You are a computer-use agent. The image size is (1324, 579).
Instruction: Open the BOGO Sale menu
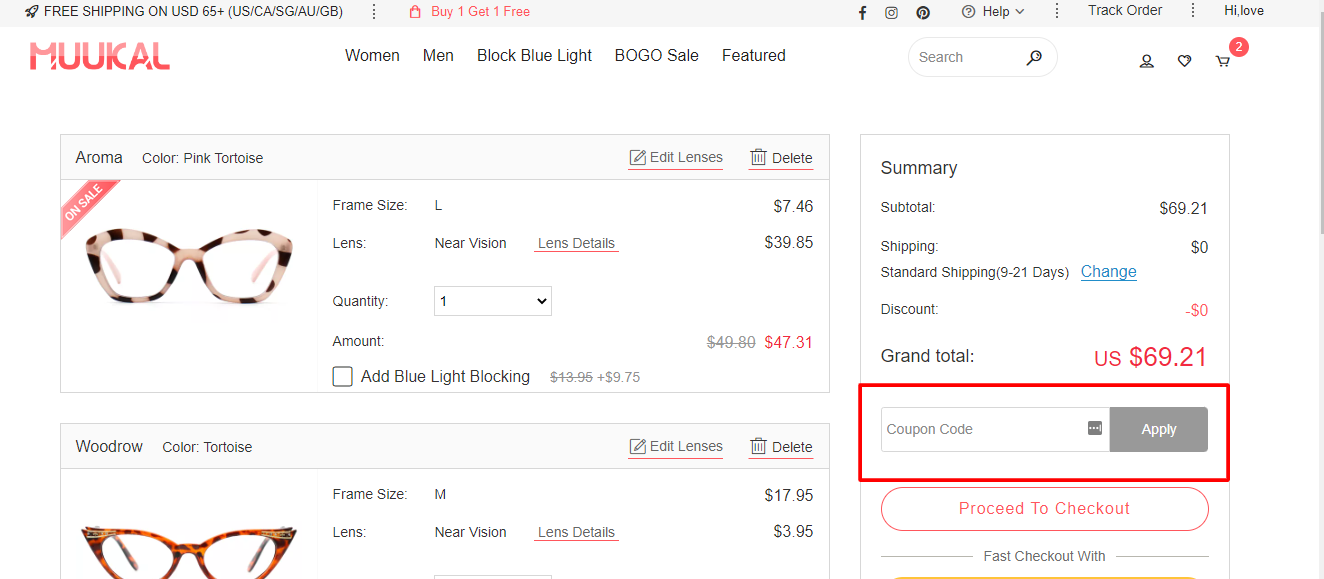point(657,55)
